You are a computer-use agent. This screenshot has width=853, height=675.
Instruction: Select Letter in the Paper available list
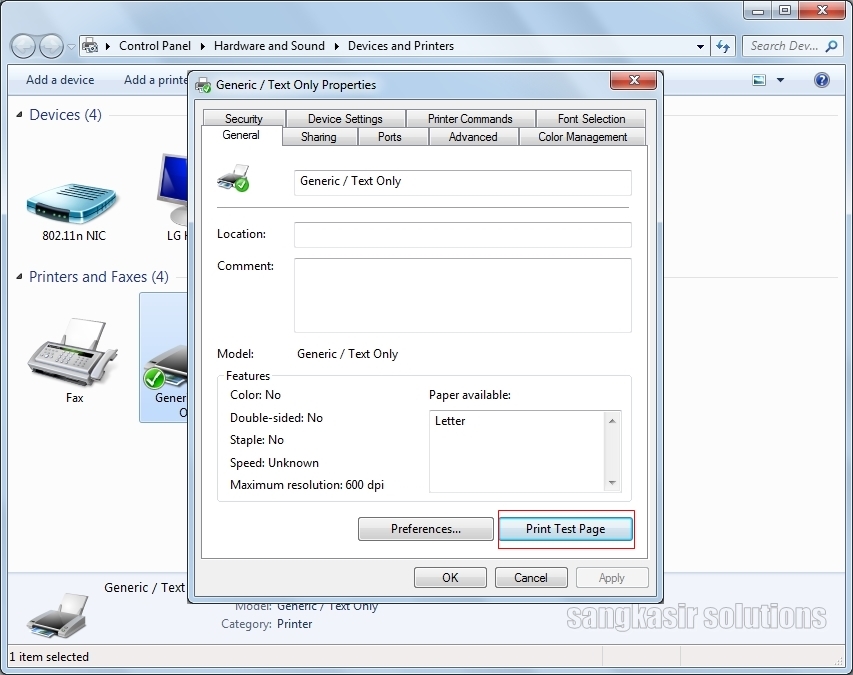pyautogui.click(x=450, y=421)
